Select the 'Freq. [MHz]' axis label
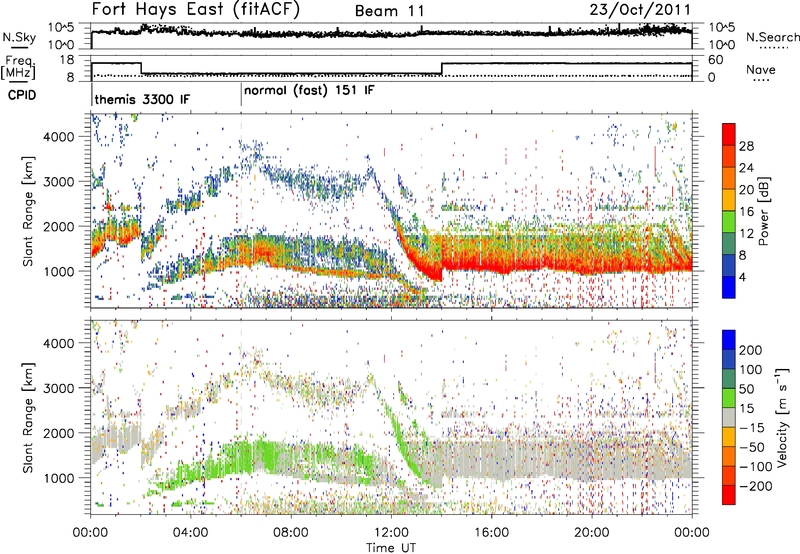This screenshot has width=800, height=554. pos(18,68)
